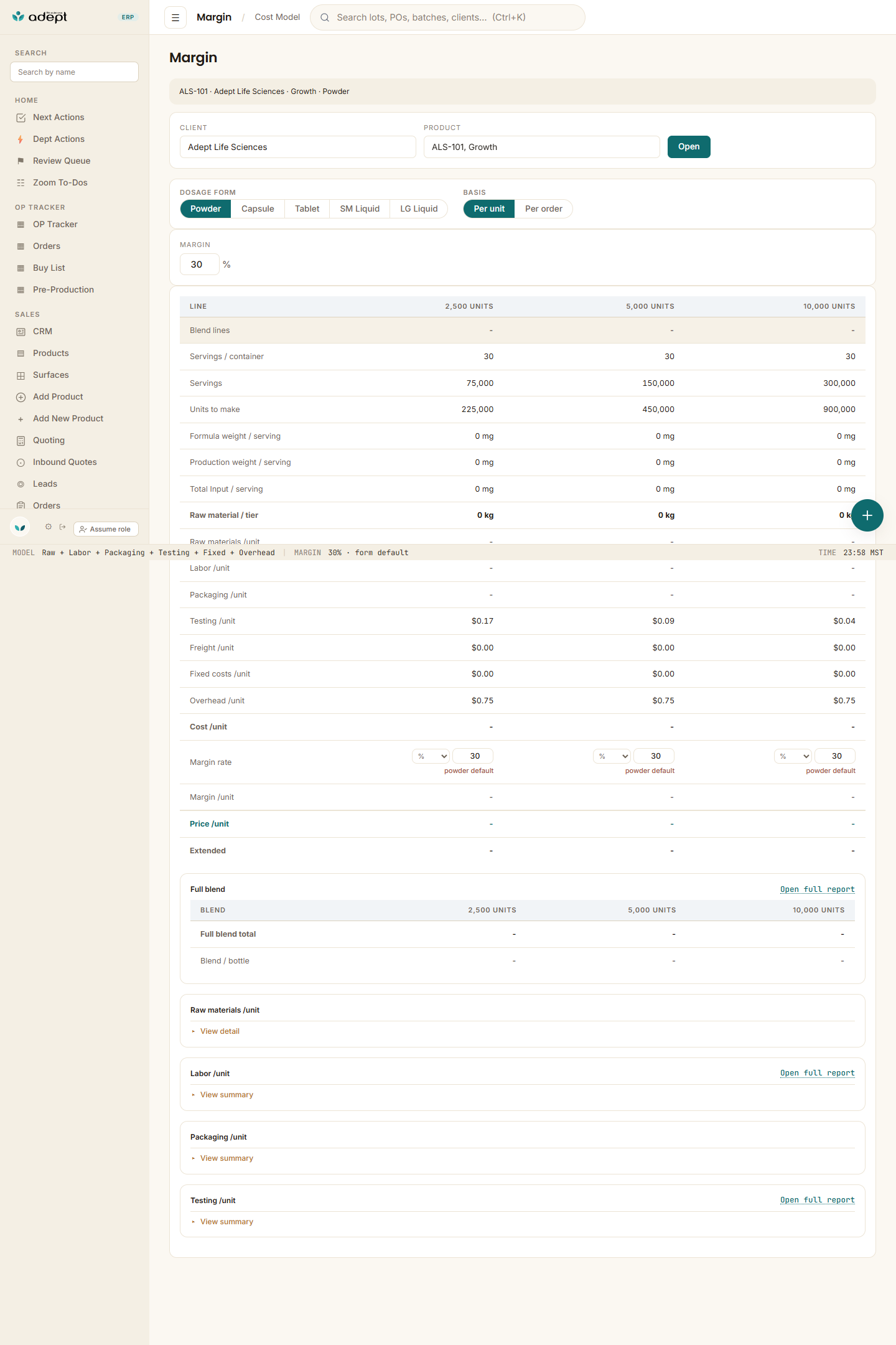Screen dimensions: 896x1345
Task: Select the Powder dosage form
Action: [206, 209]
